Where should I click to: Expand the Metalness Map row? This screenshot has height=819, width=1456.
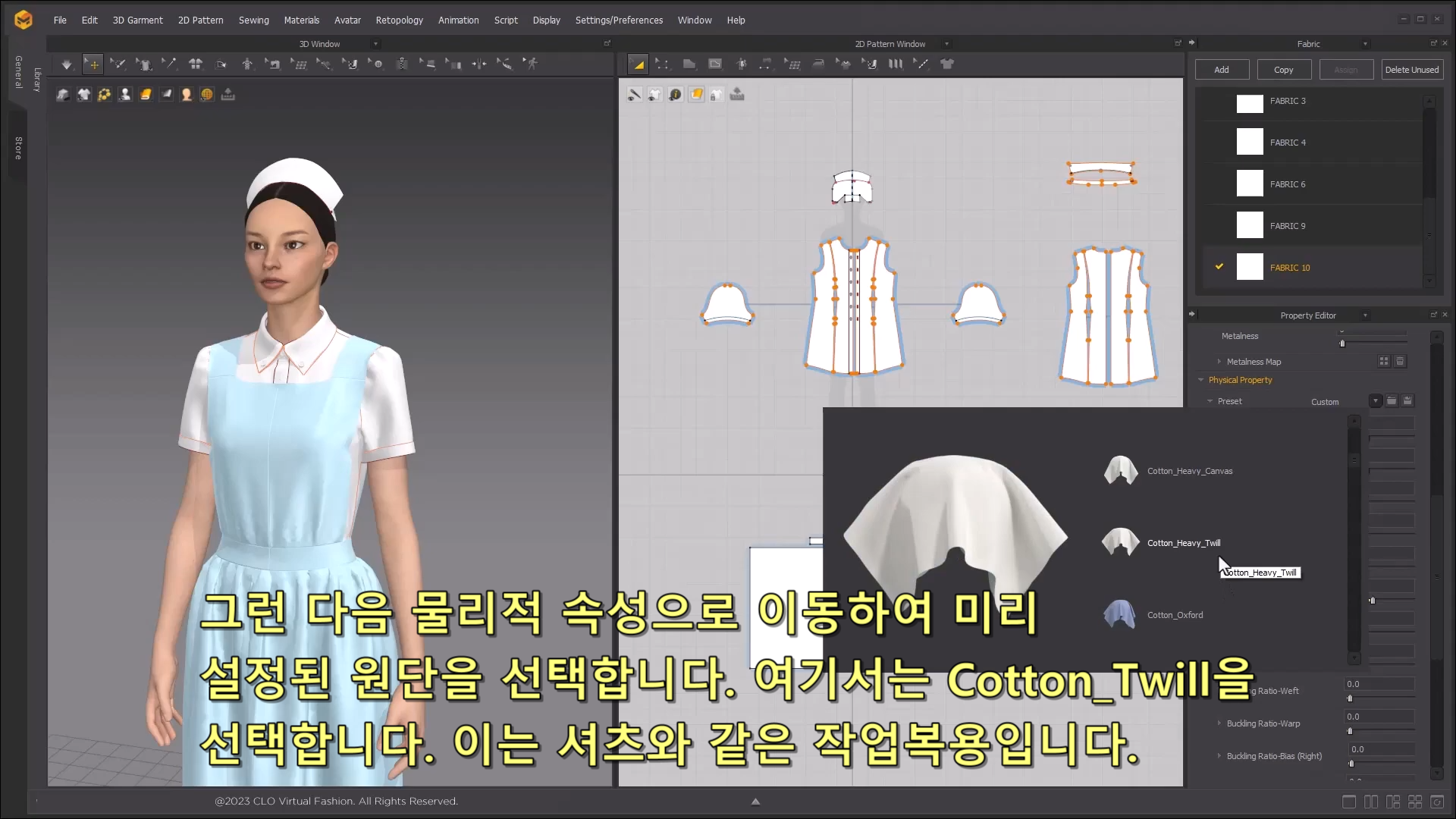[x=1219, y=362]
